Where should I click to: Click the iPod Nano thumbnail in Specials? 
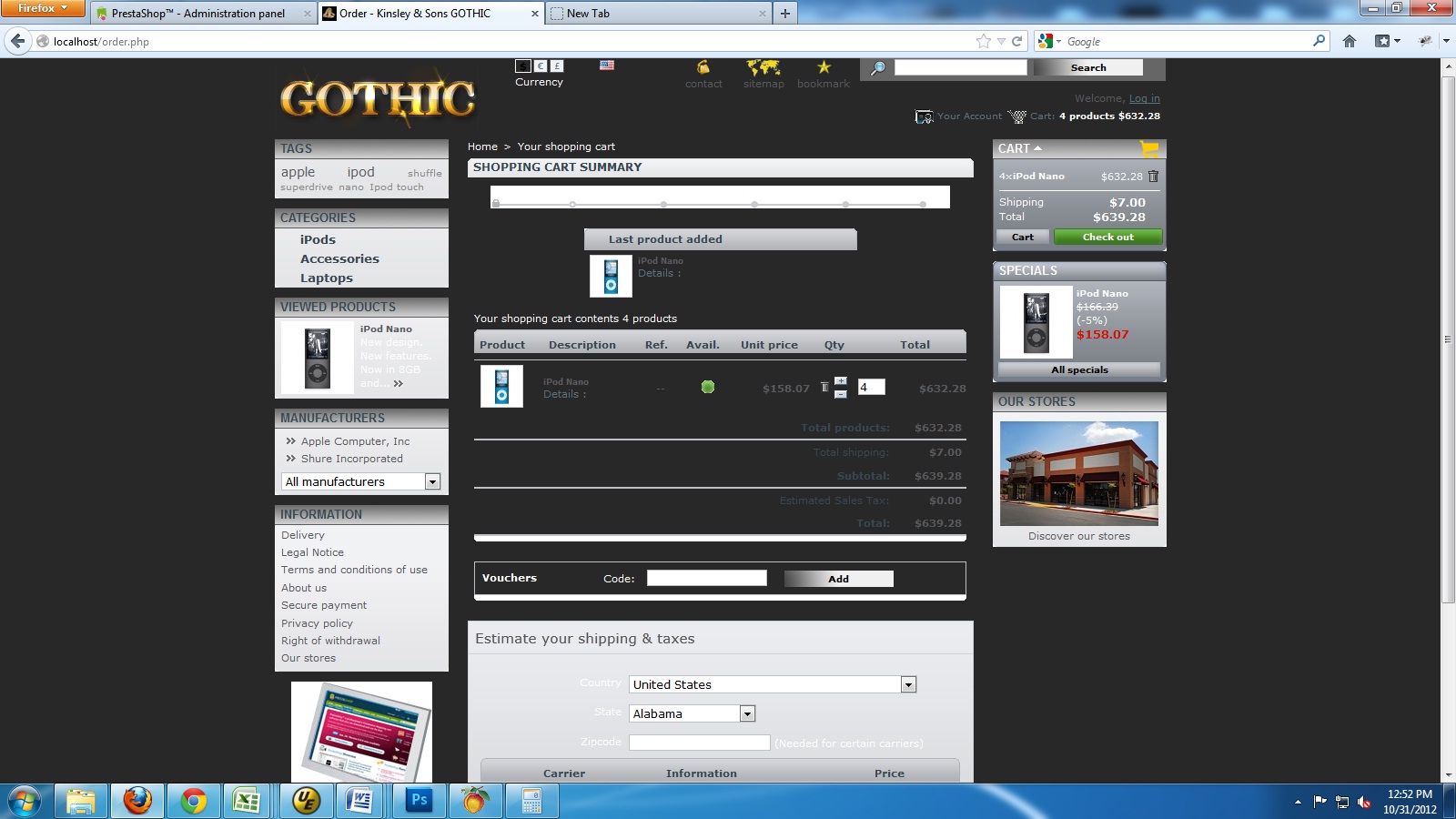[x=1036, y=322]
